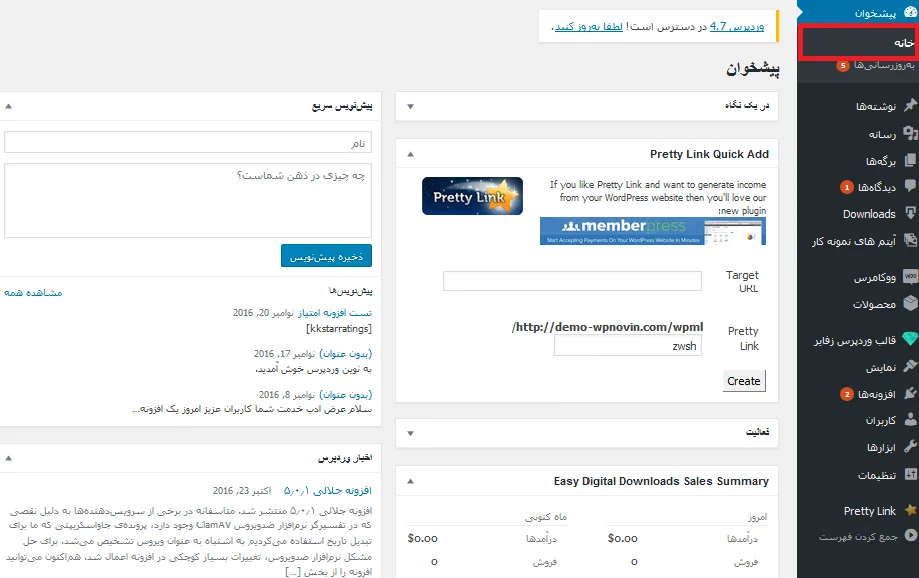Open the به‌روزرسانی‌ها updates submenu item
This screenshot has width=919, height=578.
tap(884, 65)
